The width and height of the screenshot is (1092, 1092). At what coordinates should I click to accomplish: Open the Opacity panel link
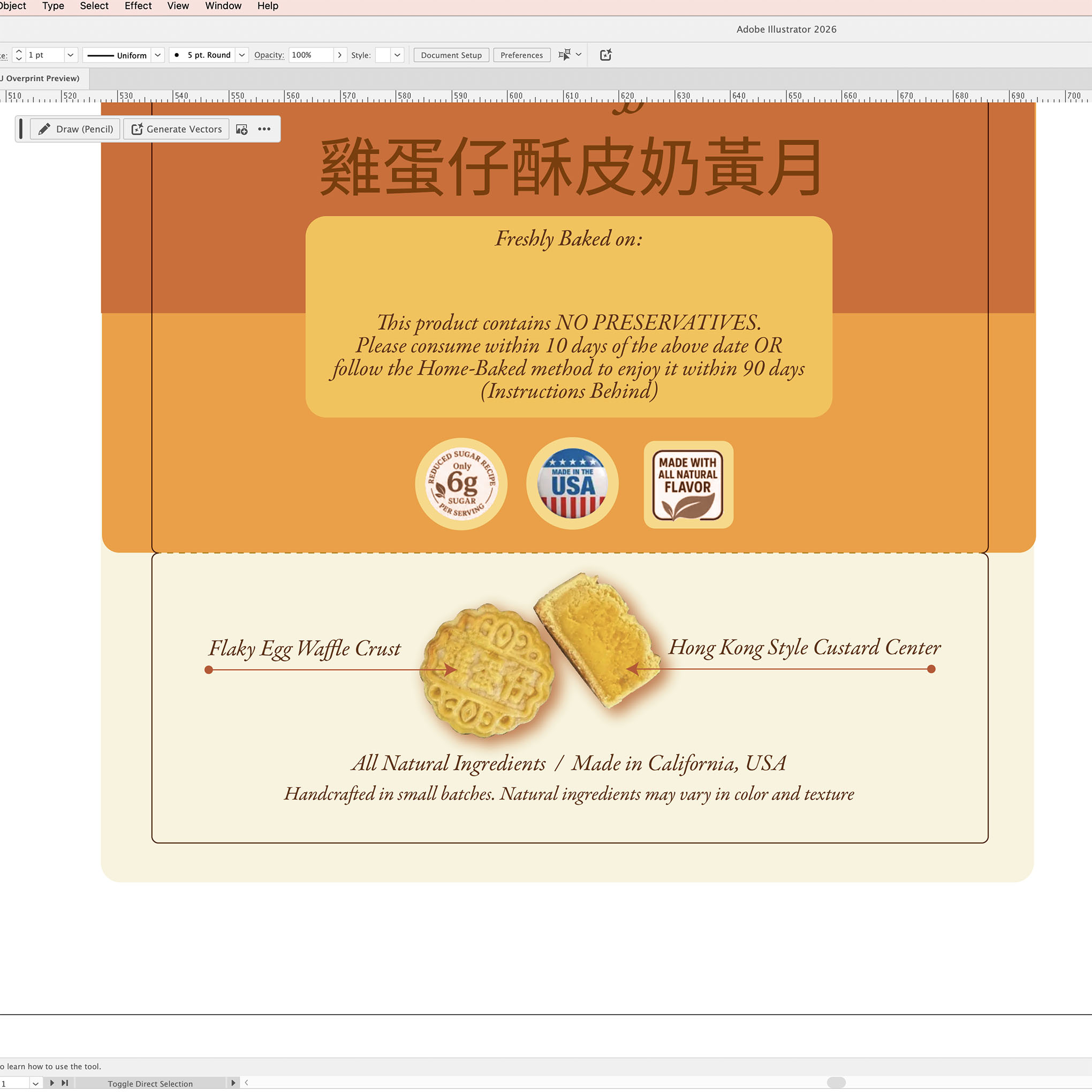(269, 55)
